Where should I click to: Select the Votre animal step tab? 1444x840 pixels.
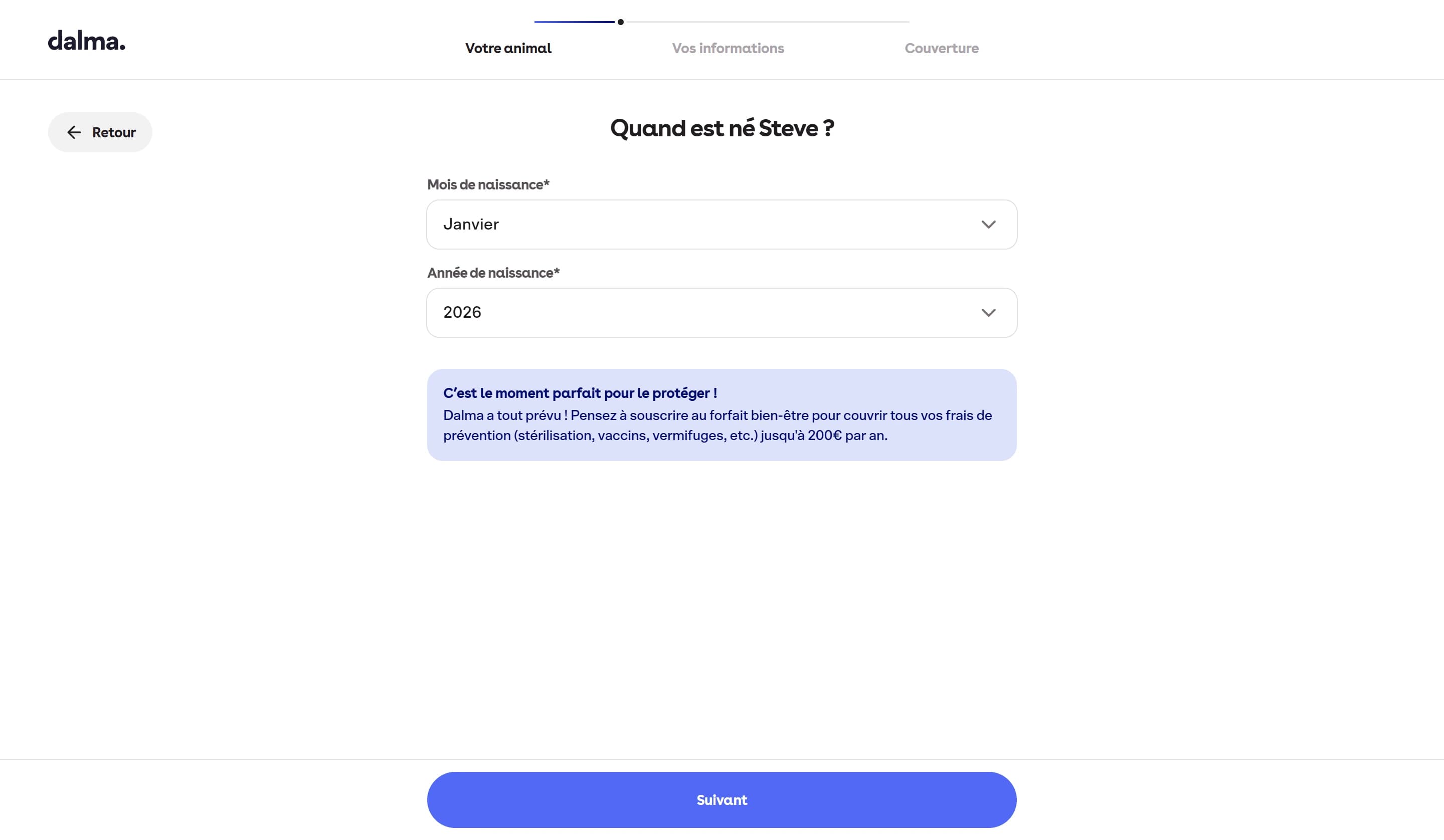coord(508,48)
